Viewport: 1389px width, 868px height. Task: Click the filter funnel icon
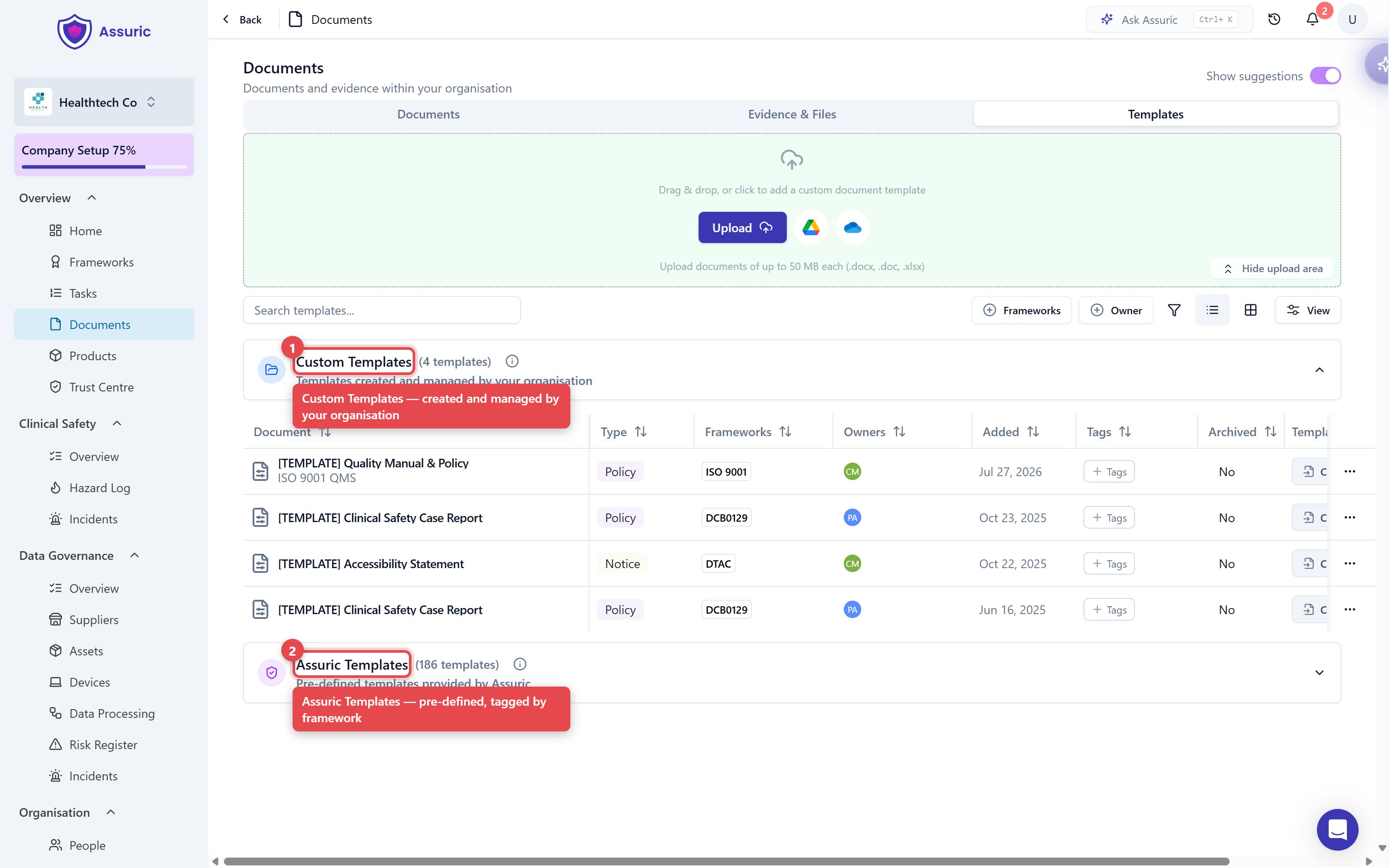pos(1174,311)
